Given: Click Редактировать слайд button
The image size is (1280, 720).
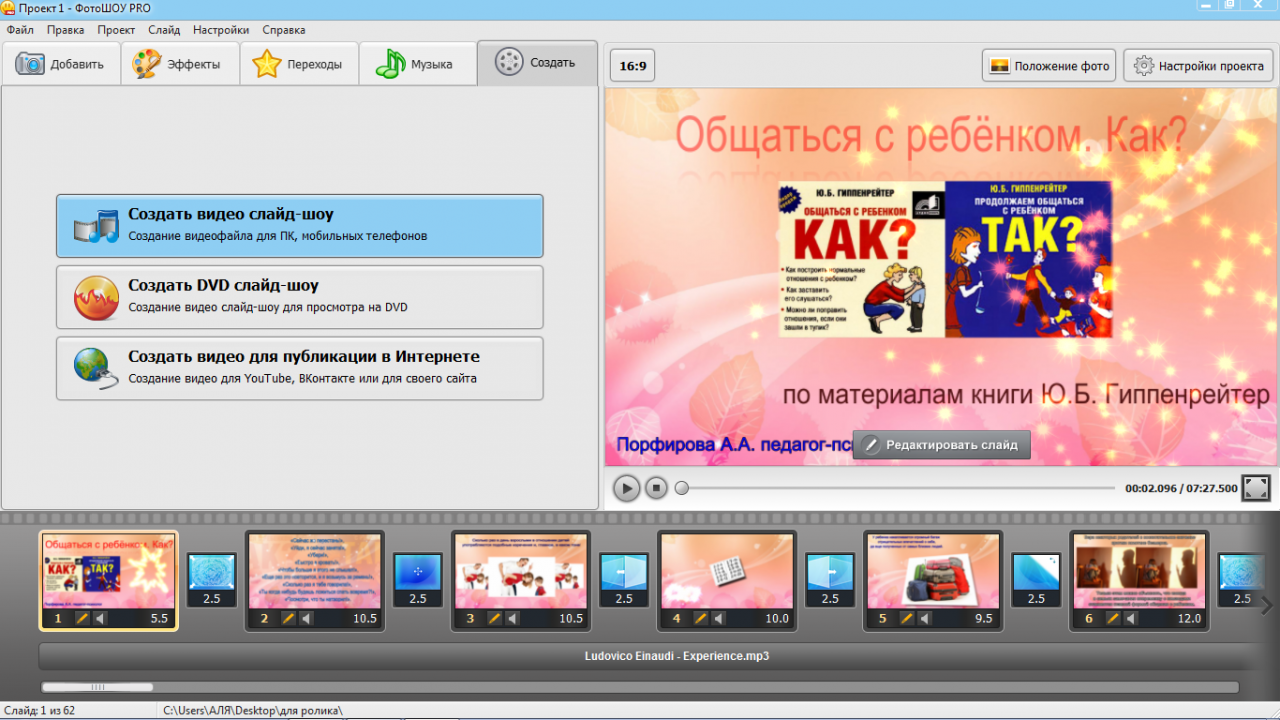Looking at the screenshot, I should (x=941, y=445).
